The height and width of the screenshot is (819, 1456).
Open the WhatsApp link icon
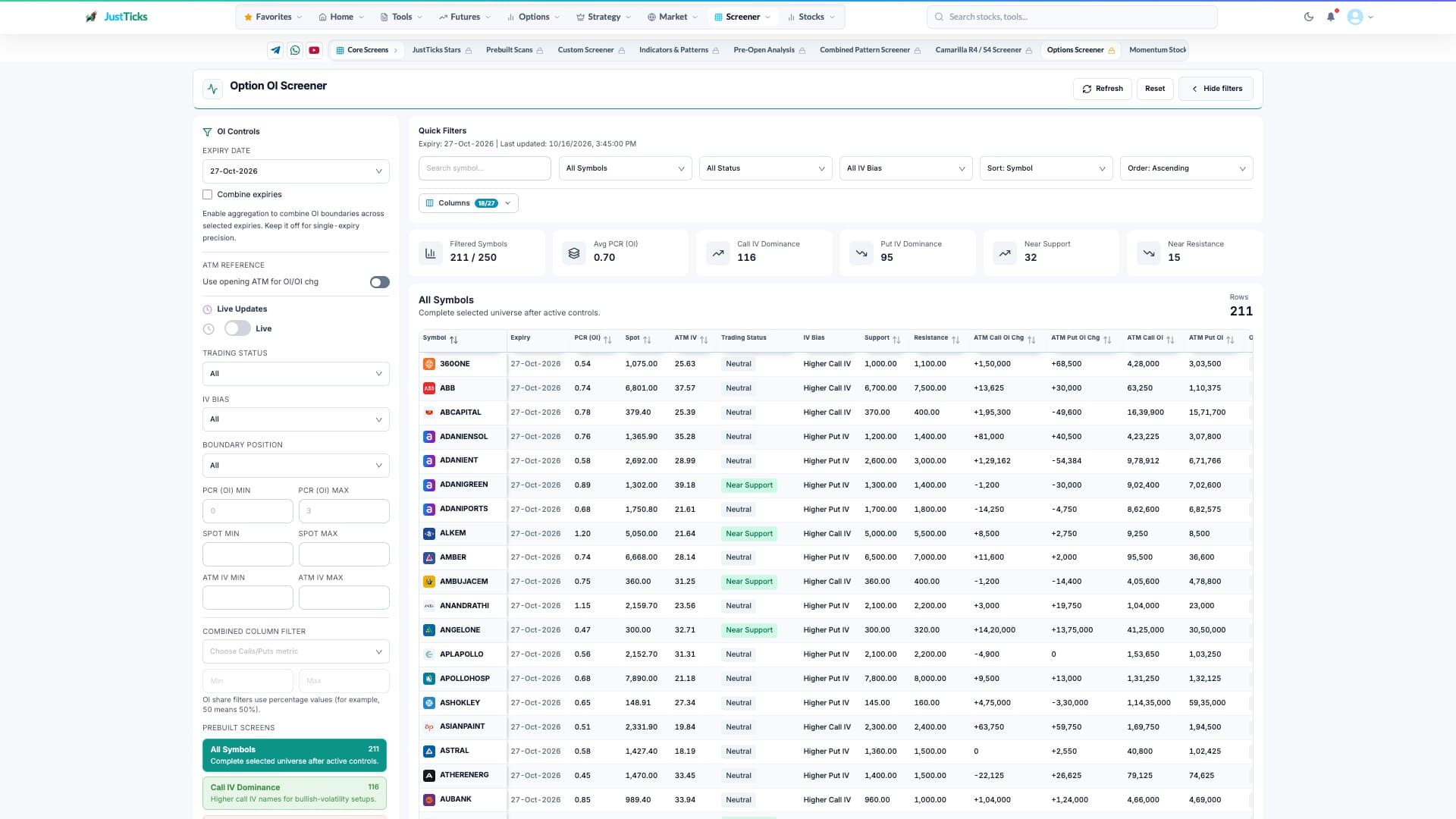pos(295,50)
